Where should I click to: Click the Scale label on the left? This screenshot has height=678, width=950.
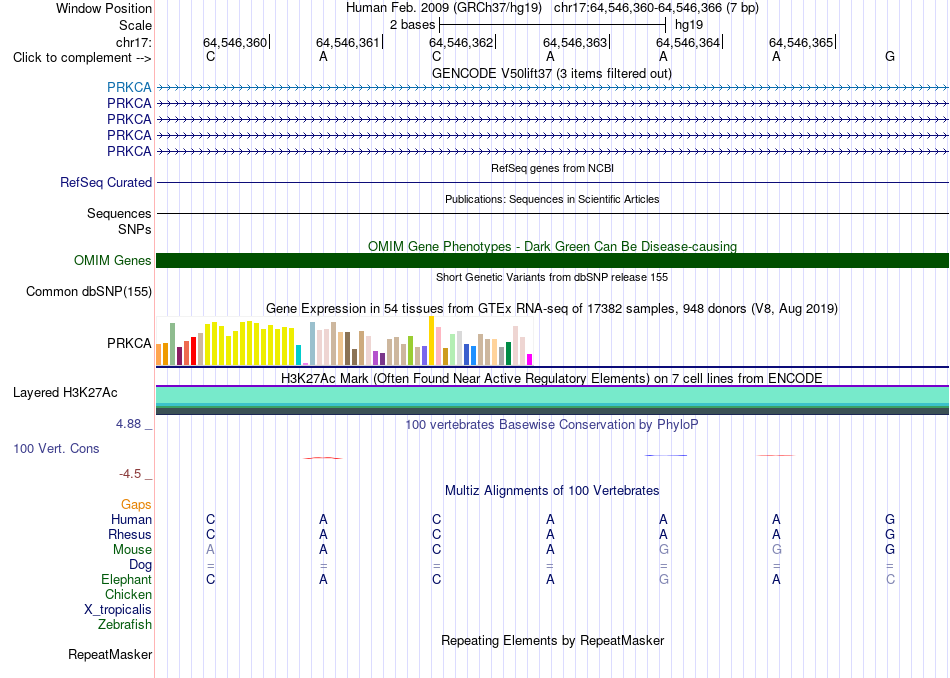(x=135, y=25)
